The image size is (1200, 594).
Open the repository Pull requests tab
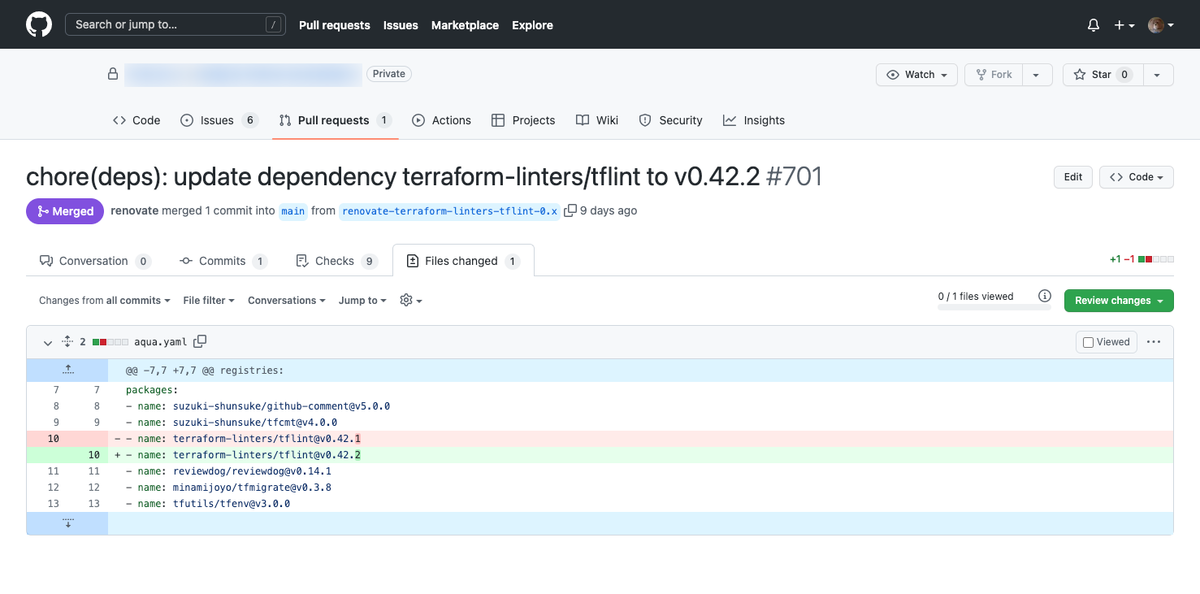click(x=334, y=120)
